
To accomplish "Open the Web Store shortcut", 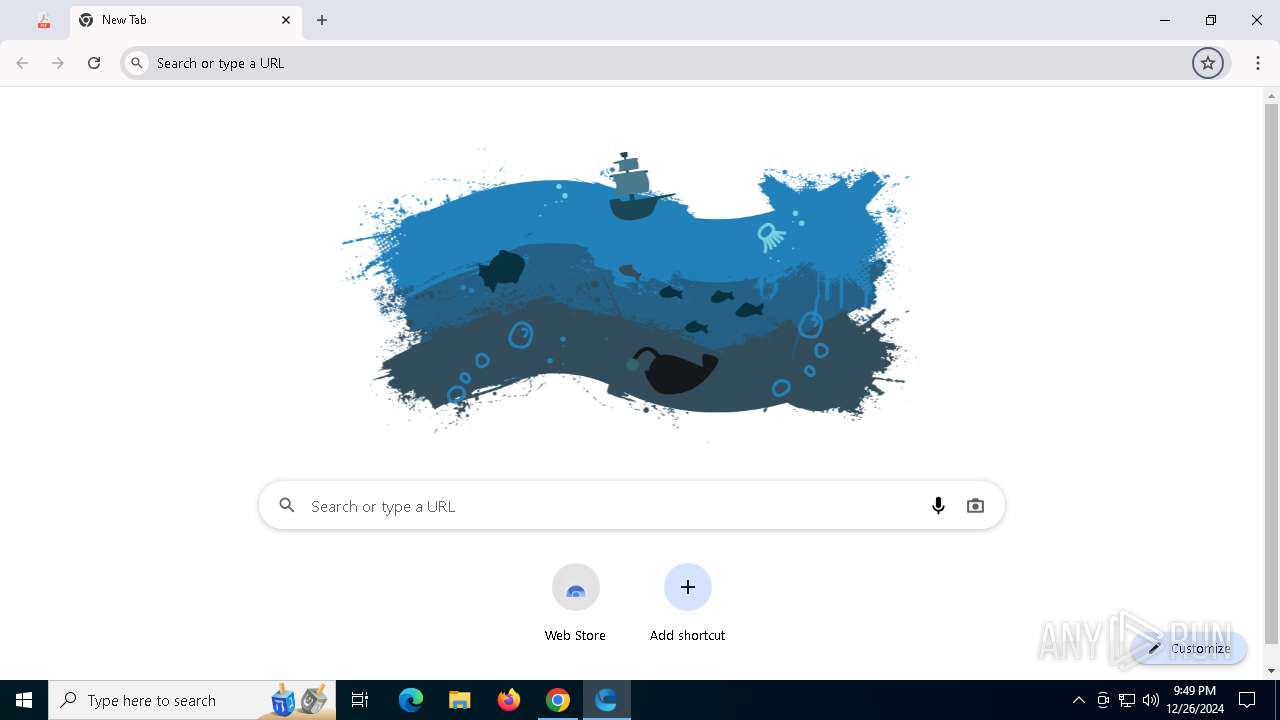I will click(x=575, y=602).
